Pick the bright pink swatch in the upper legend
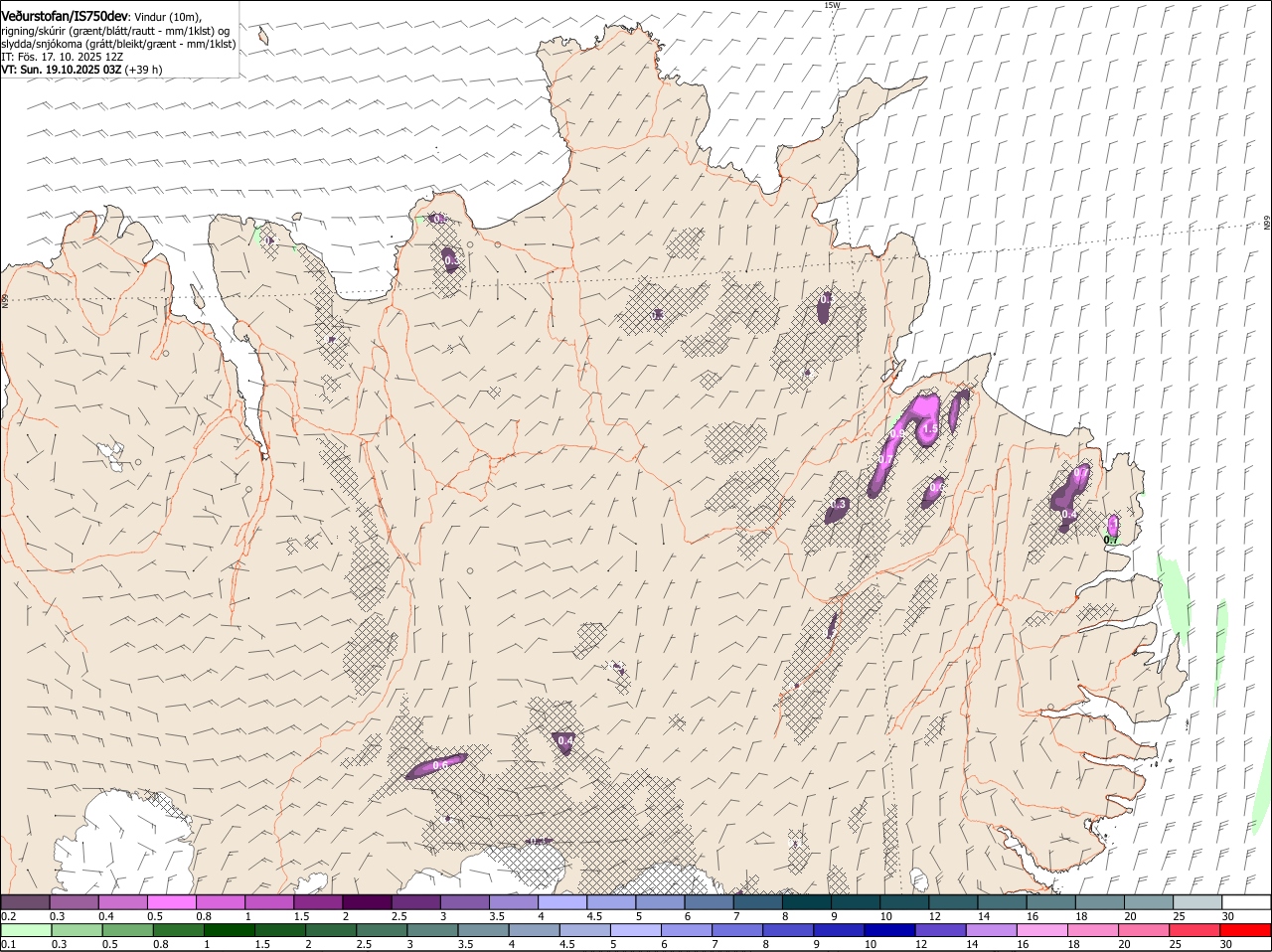This screenshot has height=952, width=1272. click(x=171, y=902)
